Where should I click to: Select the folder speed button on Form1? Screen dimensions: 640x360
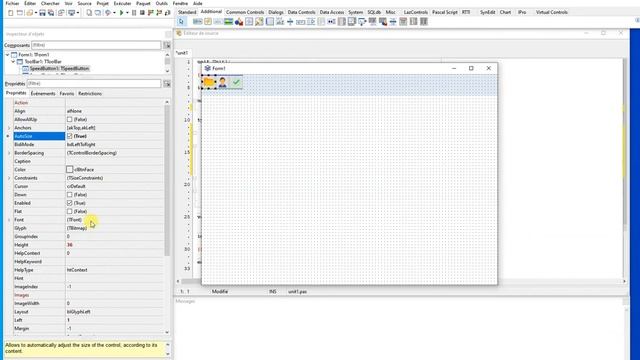click(x=209, y=82)
